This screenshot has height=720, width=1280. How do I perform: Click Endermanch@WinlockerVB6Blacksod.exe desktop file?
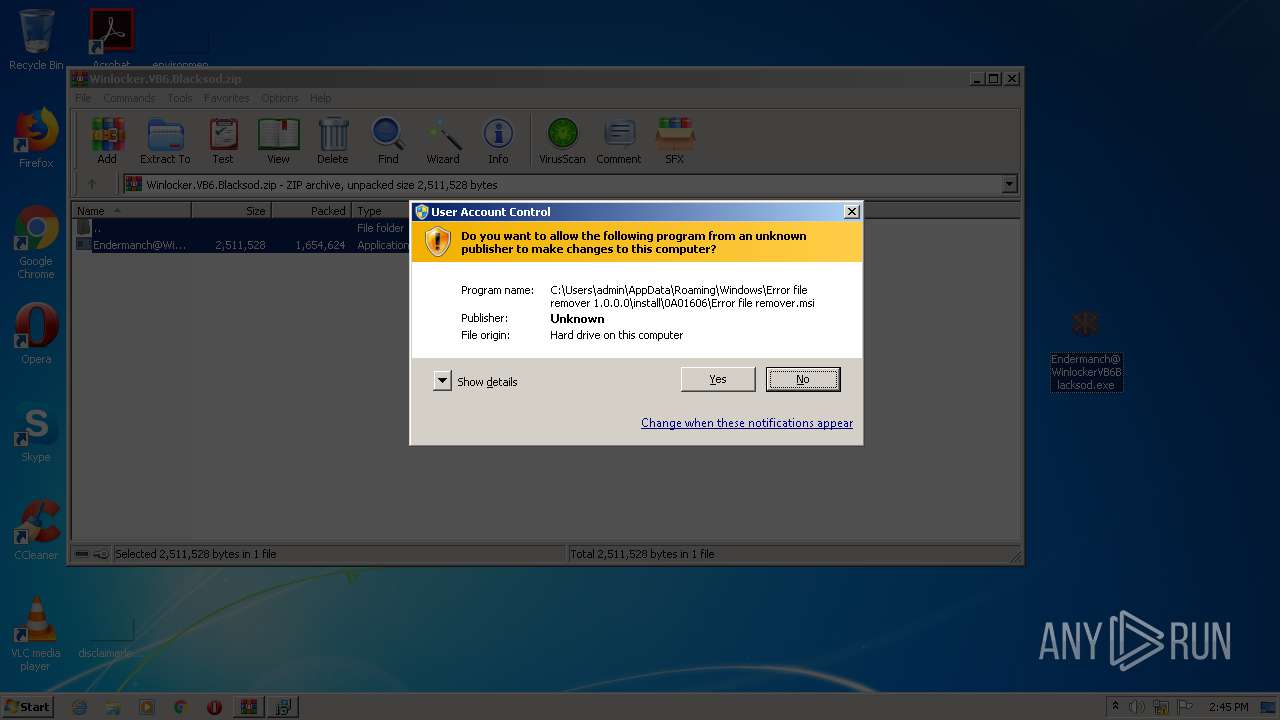[x=1086, y=350]
